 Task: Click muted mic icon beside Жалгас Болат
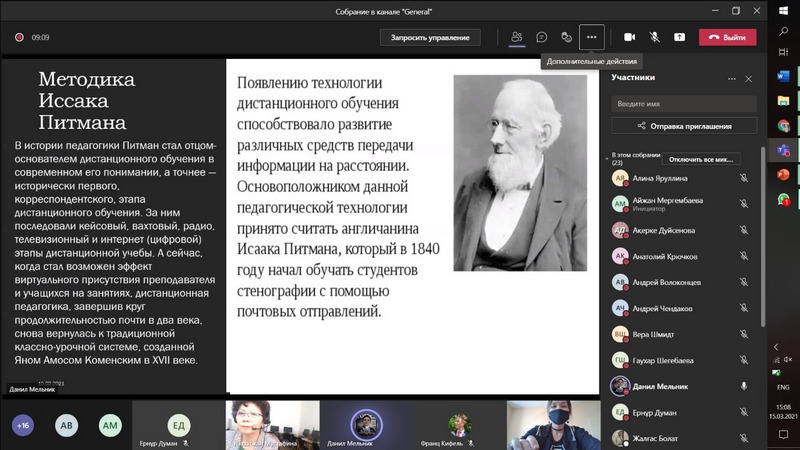pos(744,438)
